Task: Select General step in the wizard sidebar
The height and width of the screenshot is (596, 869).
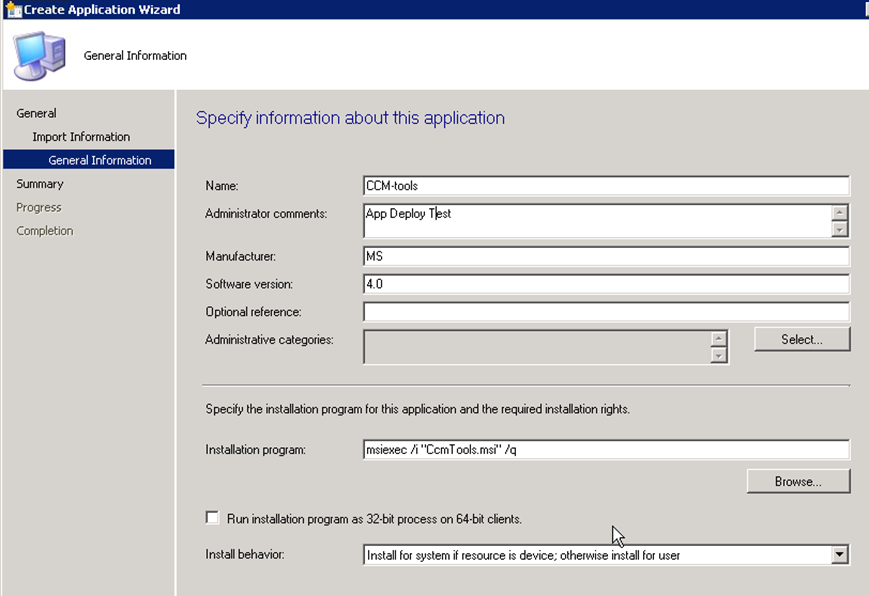Action: point(36,113)
